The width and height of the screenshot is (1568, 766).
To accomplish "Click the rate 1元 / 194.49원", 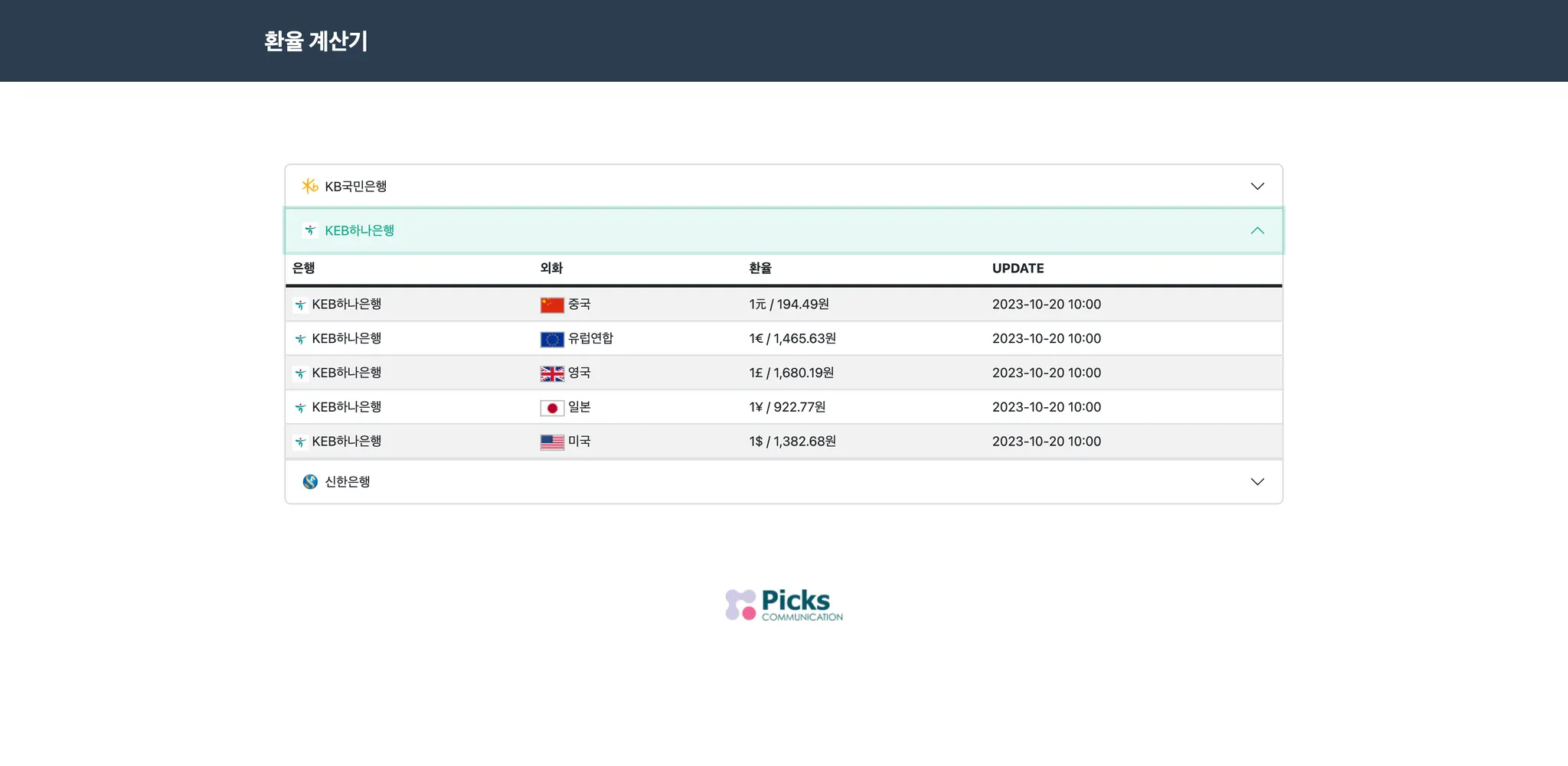I will coord(789,304).
